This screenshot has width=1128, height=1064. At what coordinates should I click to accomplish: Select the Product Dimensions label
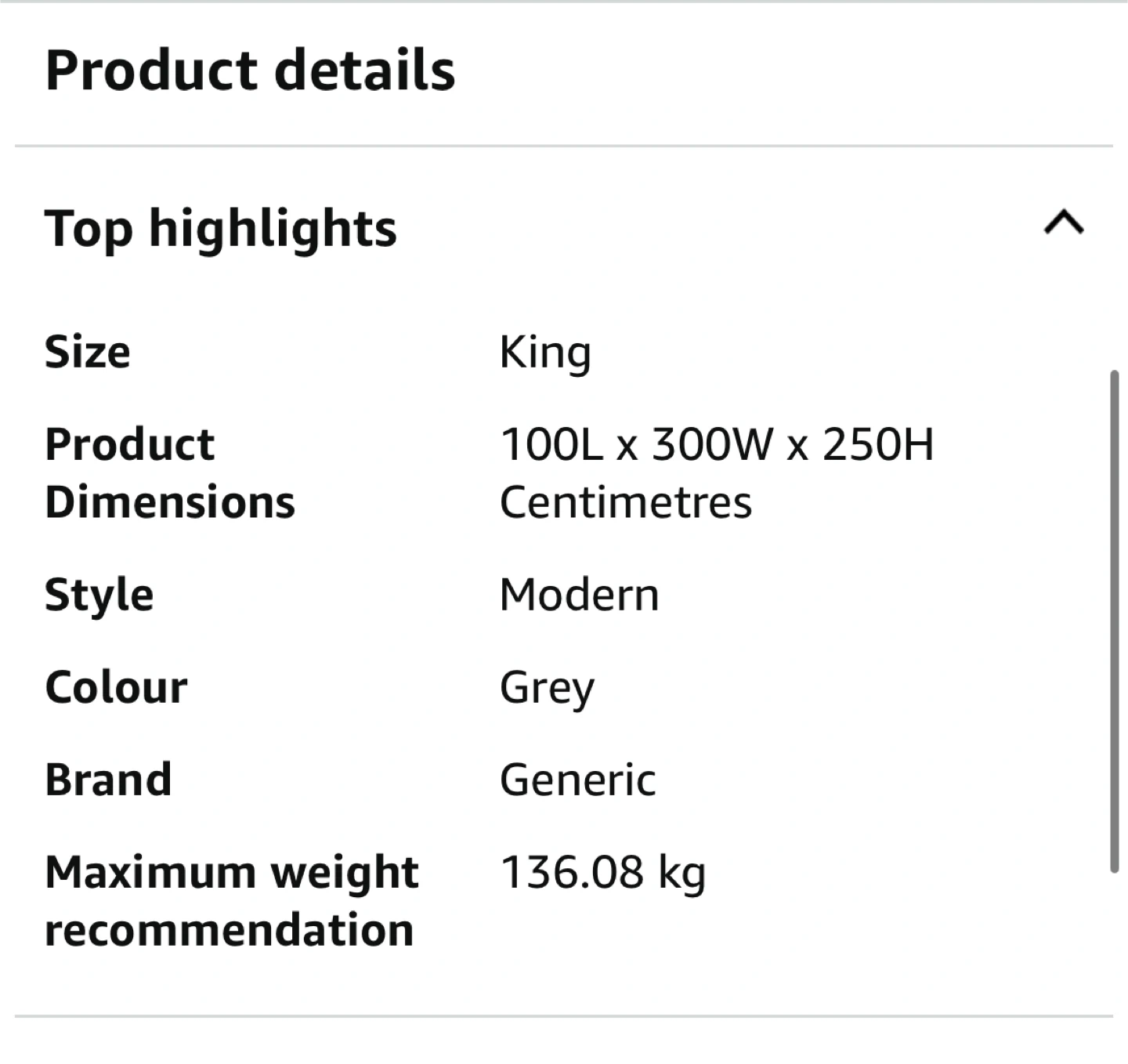pyautogui.click(x=170, y=472)
